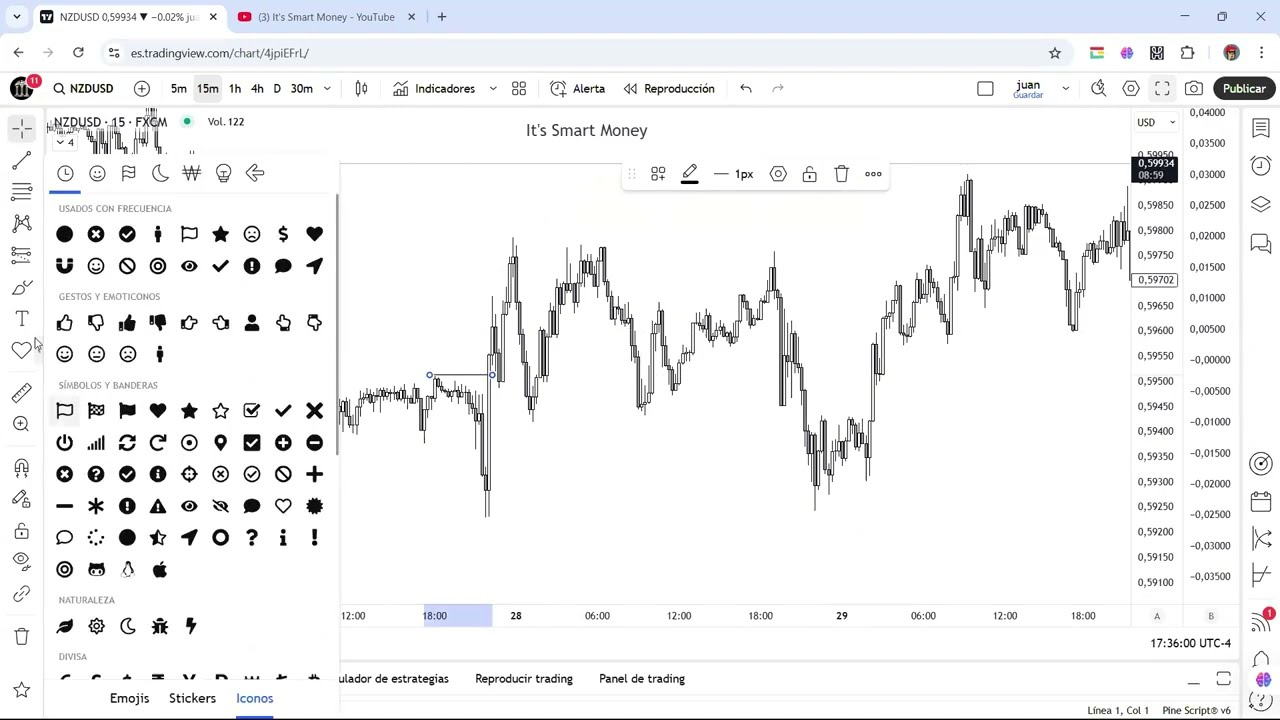Viewport: 1280px width, 720px height.
Task: Toggle lock on selected drawing floating toolbar
Action: (809, 174)
